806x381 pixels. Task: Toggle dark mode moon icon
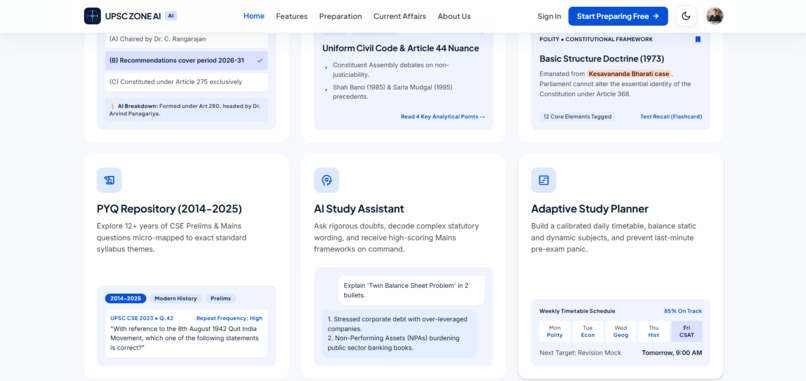(686, 16)
